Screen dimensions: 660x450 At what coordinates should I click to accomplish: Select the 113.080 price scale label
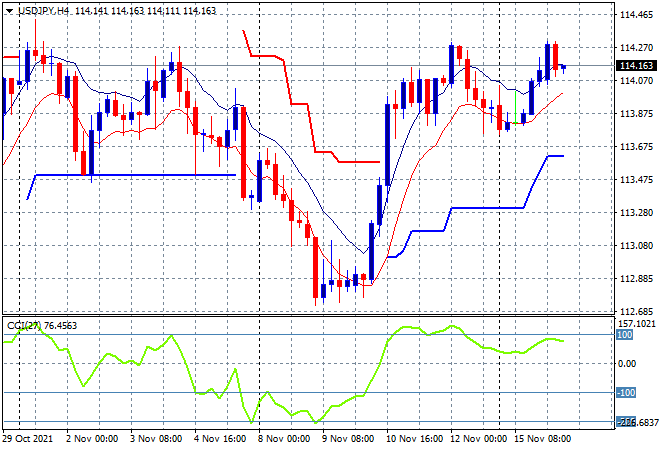[x=636, y=245]
